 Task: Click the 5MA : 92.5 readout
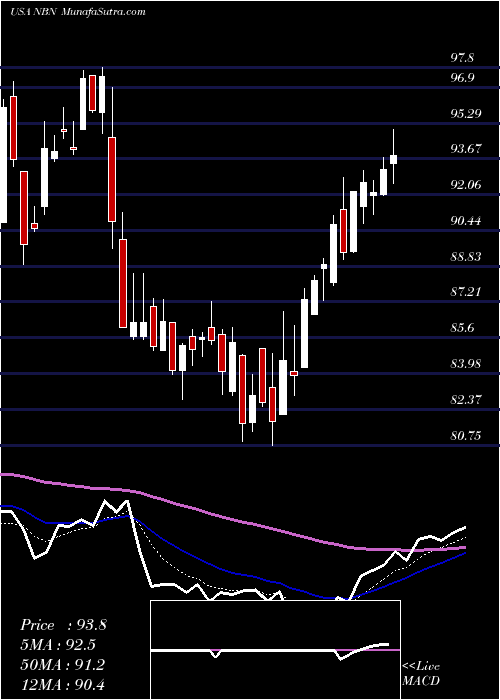tap(58, 645)
